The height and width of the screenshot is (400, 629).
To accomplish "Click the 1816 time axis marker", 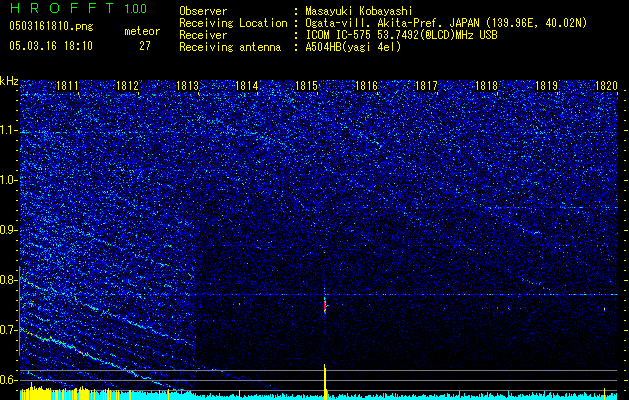I will (367, 85).
